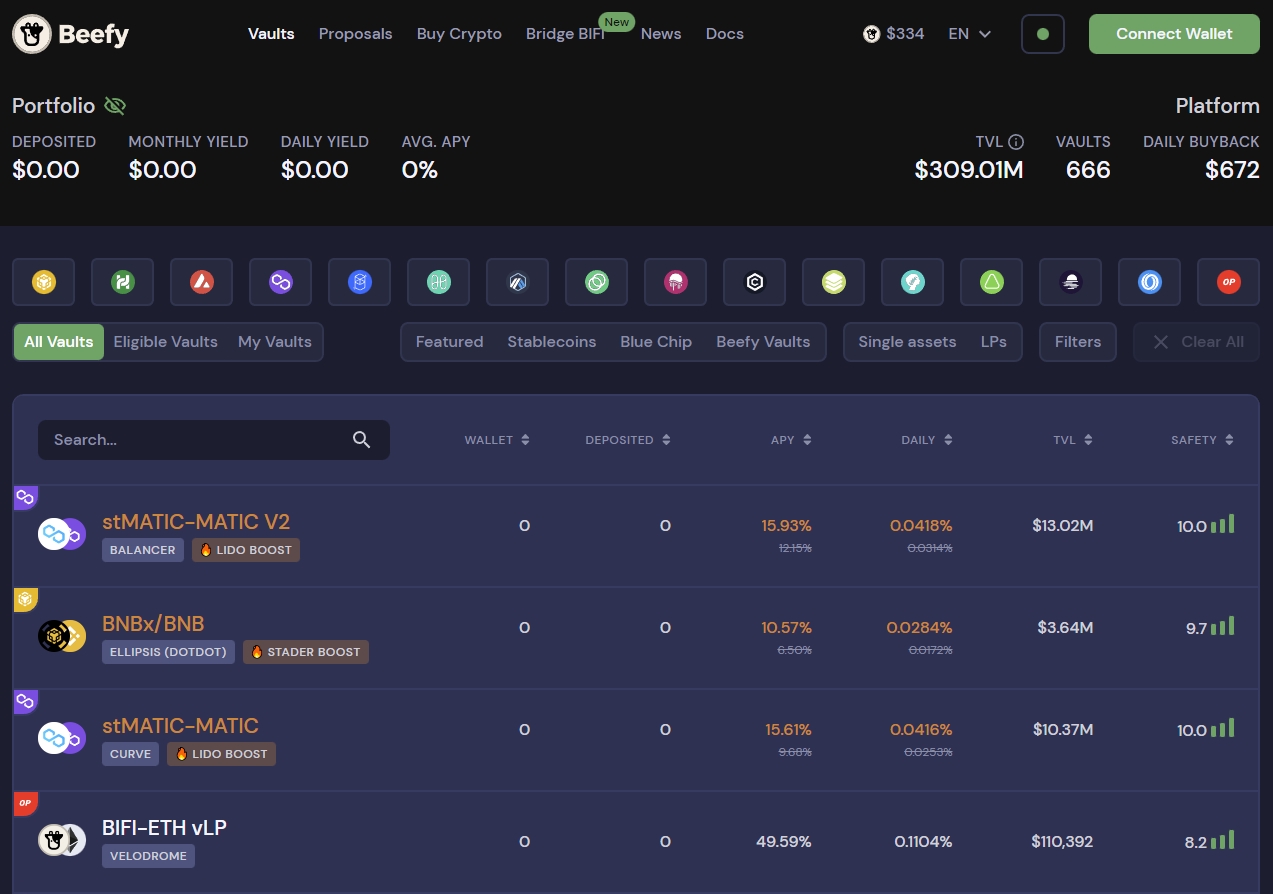Open the stMATIC-MATIC V2 vault

(196, 522)
